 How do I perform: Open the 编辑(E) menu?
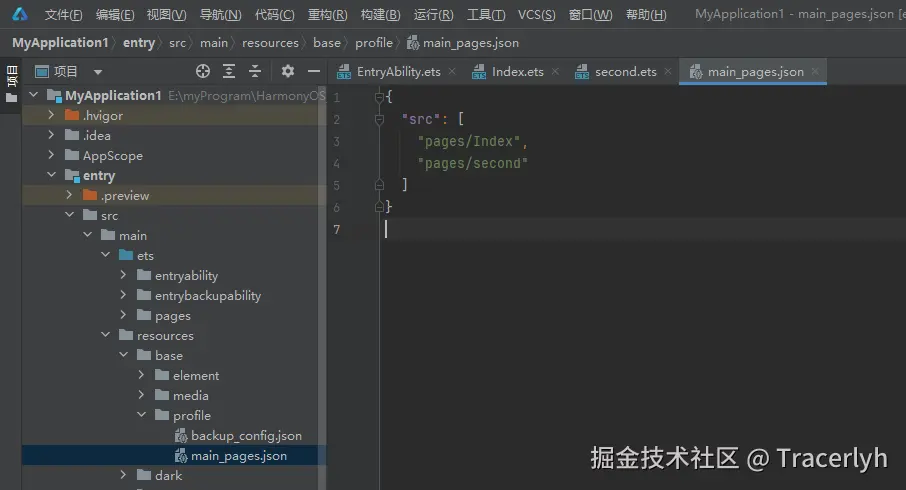115,14
